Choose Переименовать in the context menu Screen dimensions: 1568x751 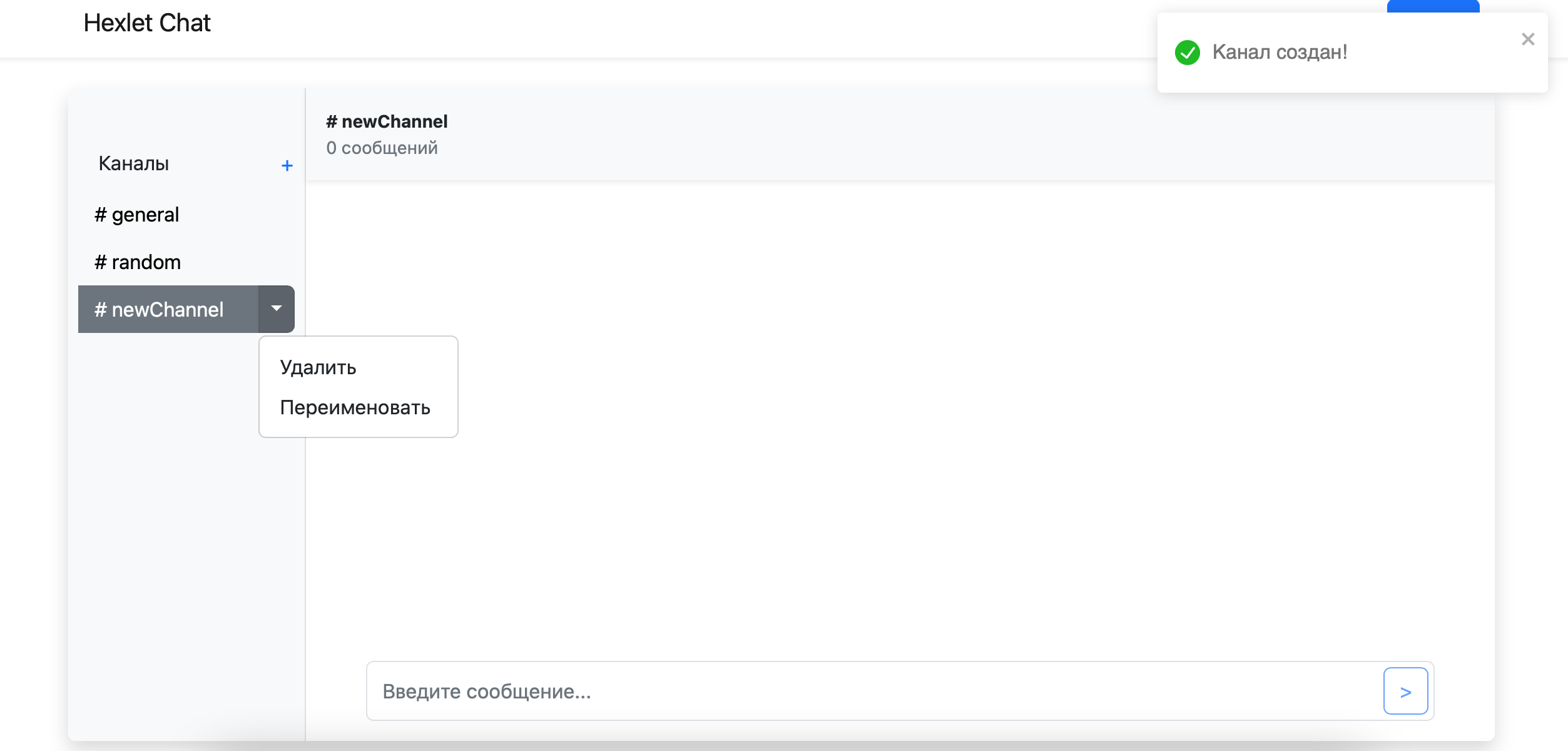[355, 407]
